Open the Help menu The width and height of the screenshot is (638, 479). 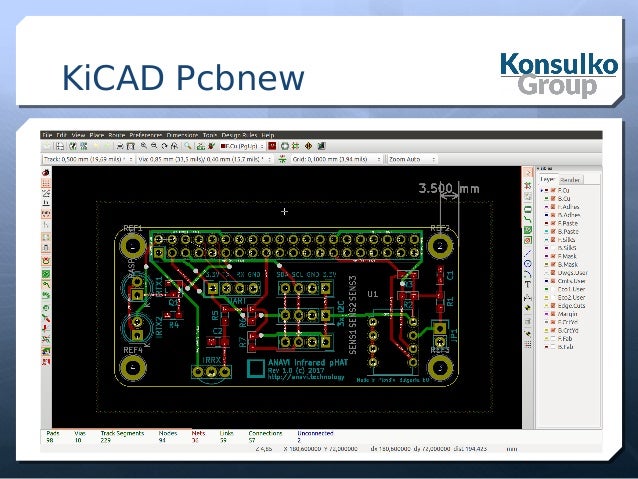coord(268,135)
